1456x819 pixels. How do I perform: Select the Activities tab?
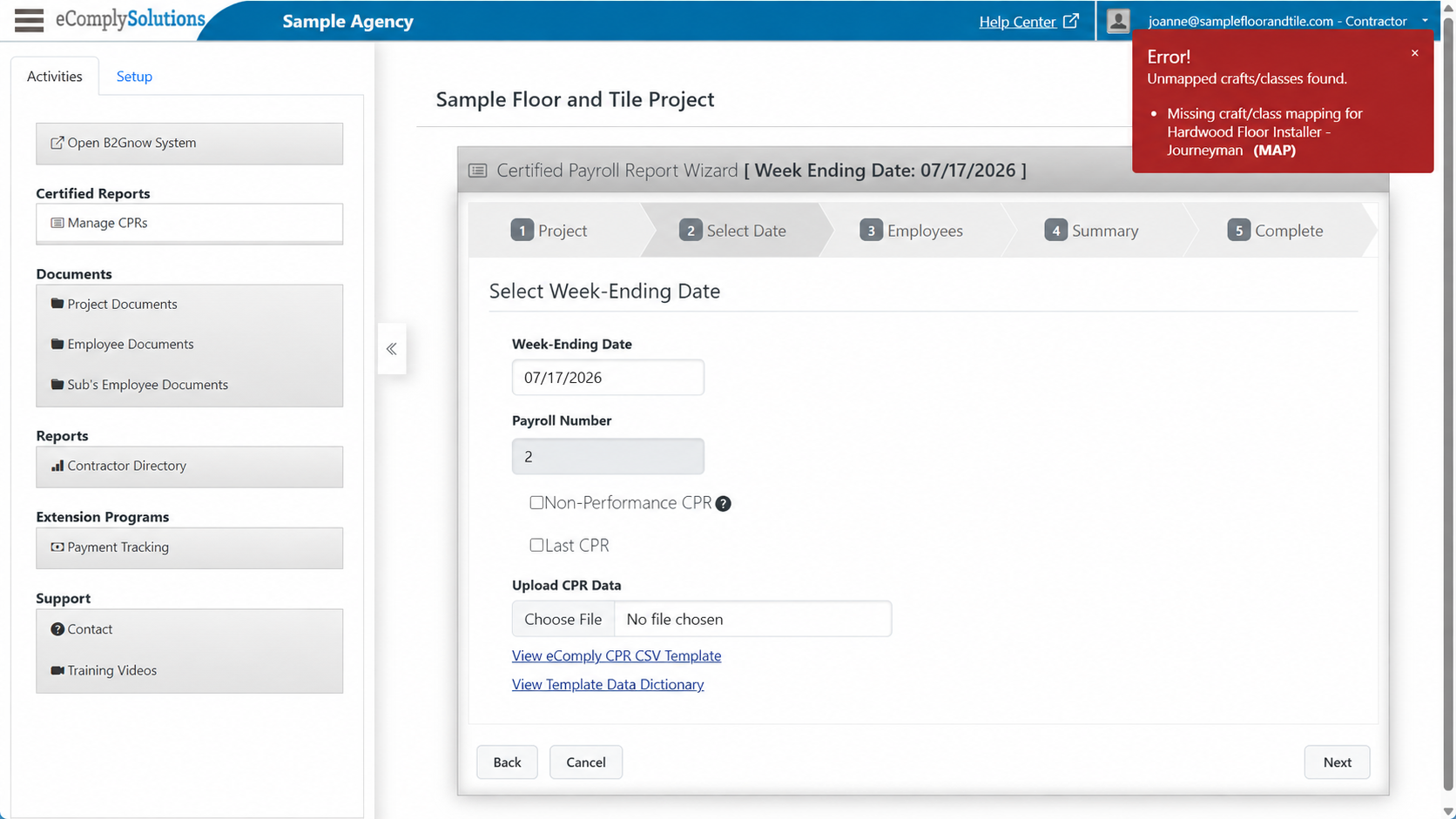click(x=55, y=77)
